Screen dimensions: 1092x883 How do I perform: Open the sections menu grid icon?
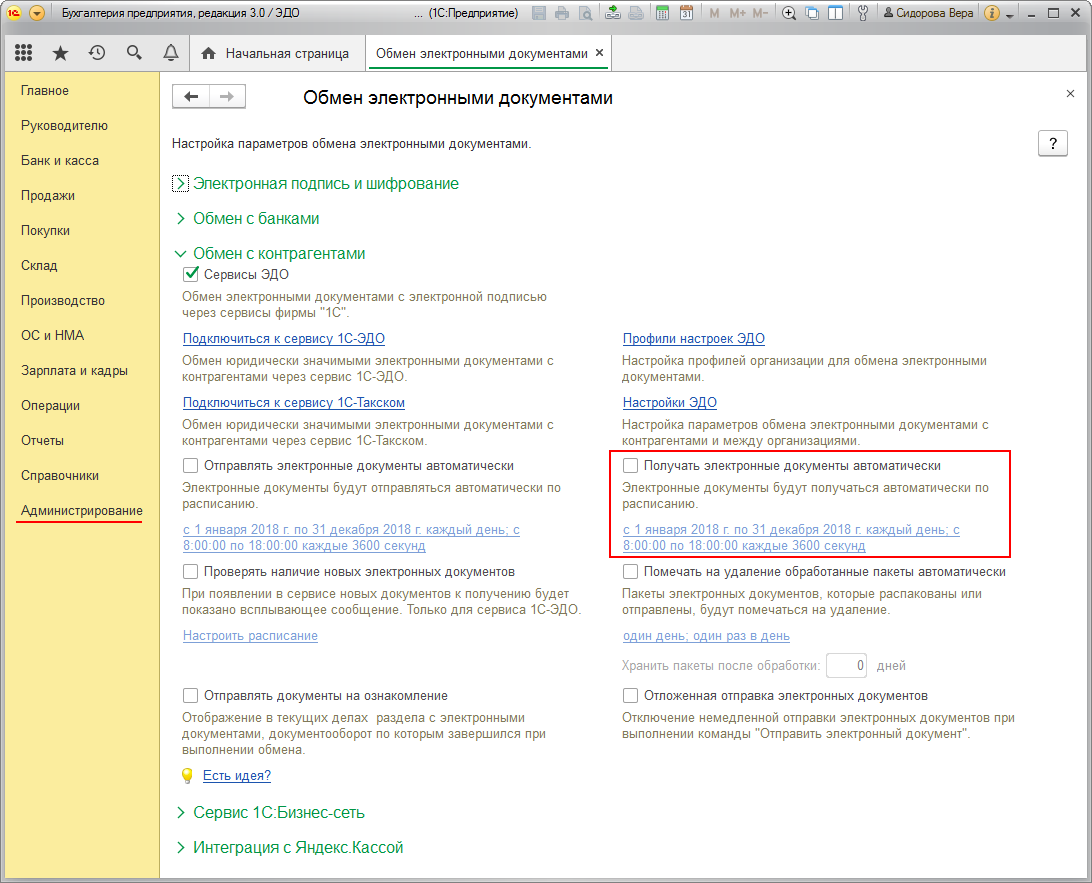[x=24, y=53]
